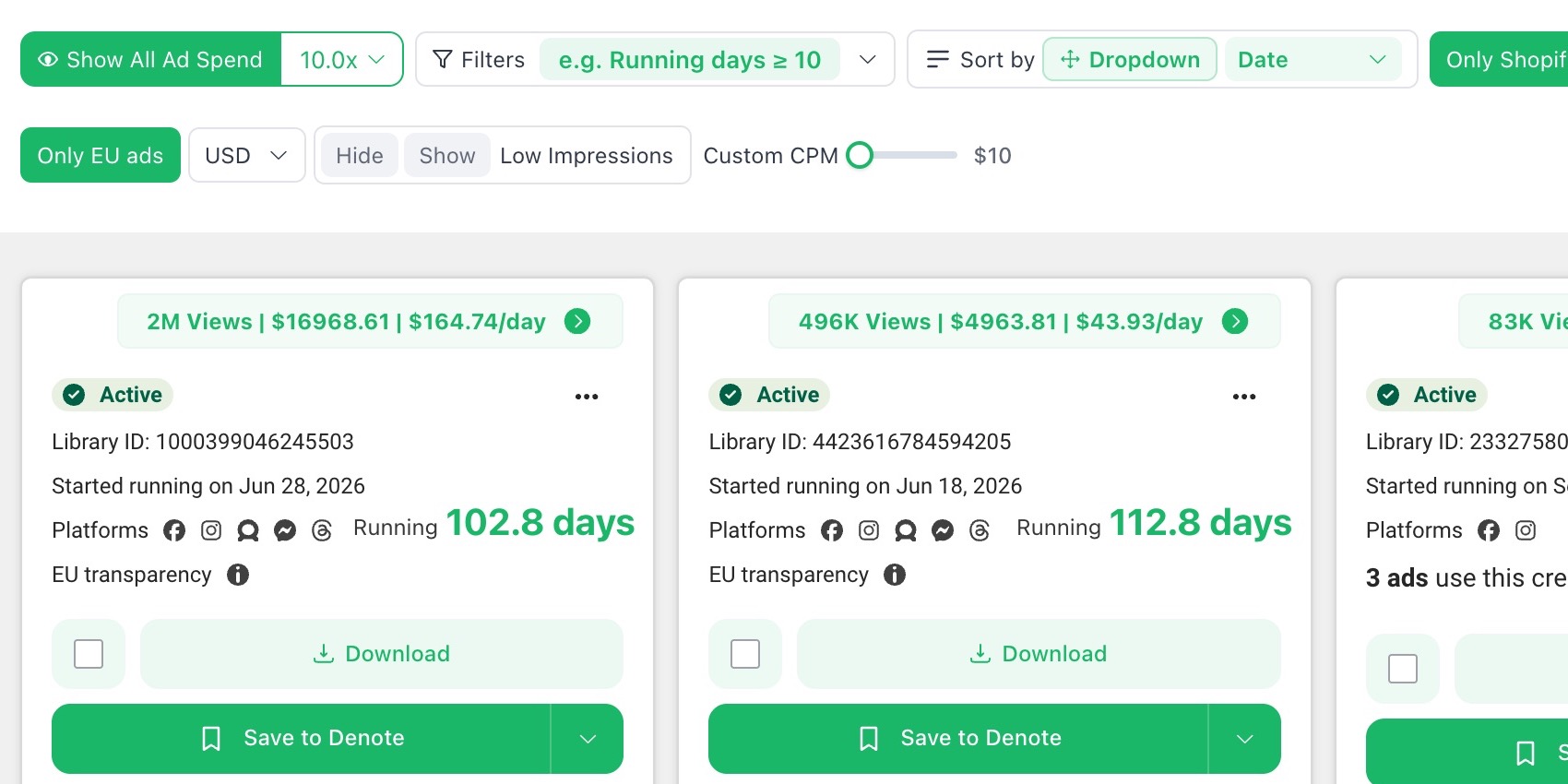Click the Only Shopify button

point(1499,60)
